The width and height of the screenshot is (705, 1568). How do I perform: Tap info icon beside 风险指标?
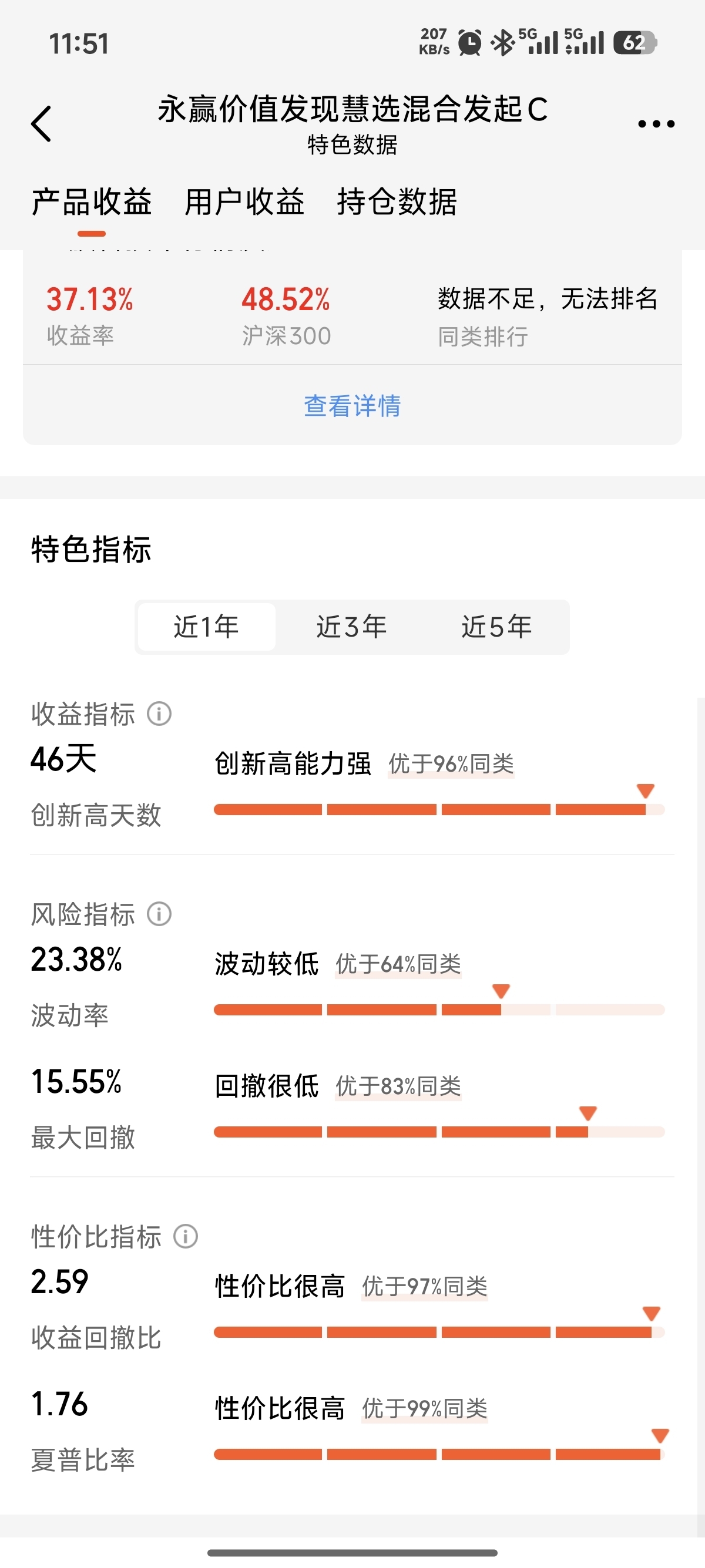(160, 914)
